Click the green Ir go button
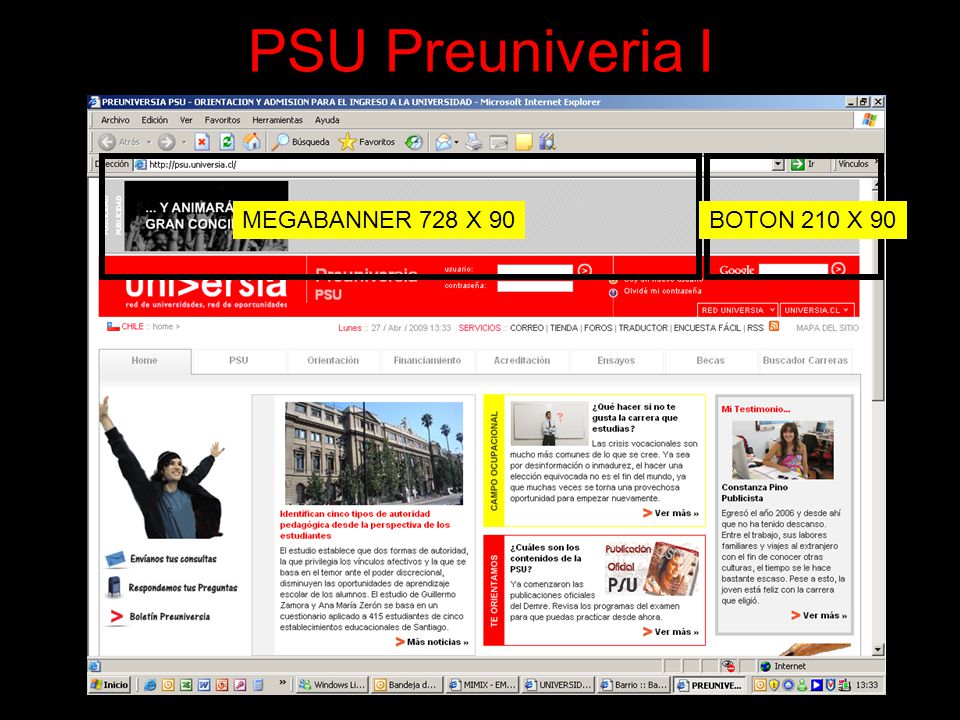960x720 pixels. [x=803, y=164]
